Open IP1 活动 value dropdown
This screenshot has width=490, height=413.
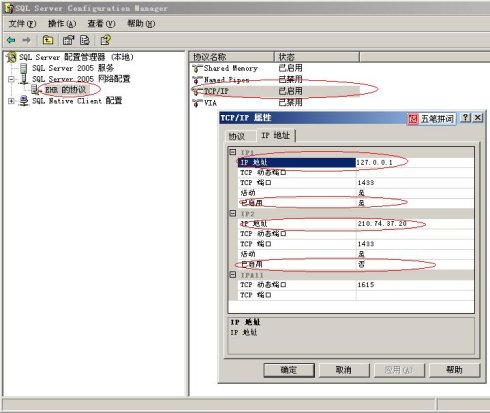pyautogui.click(x=415, y=193)
